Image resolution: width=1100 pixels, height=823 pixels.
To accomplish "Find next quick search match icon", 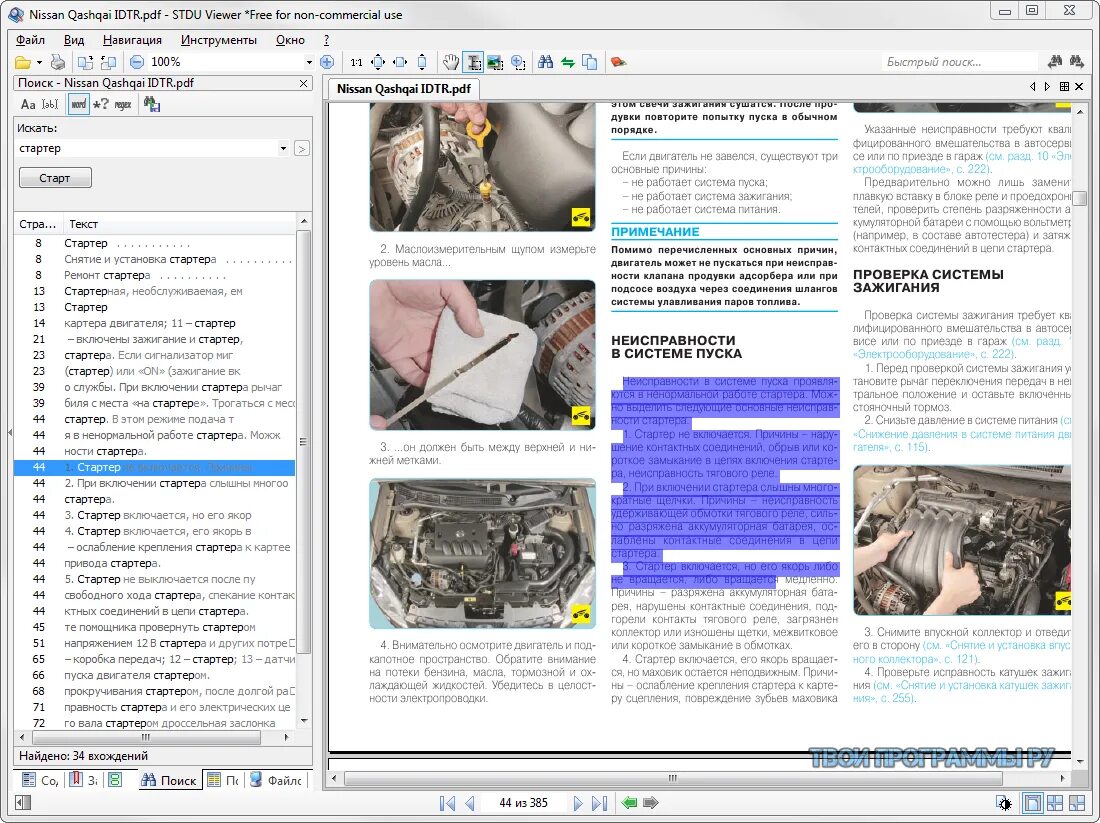I will tap(1077, 62).
